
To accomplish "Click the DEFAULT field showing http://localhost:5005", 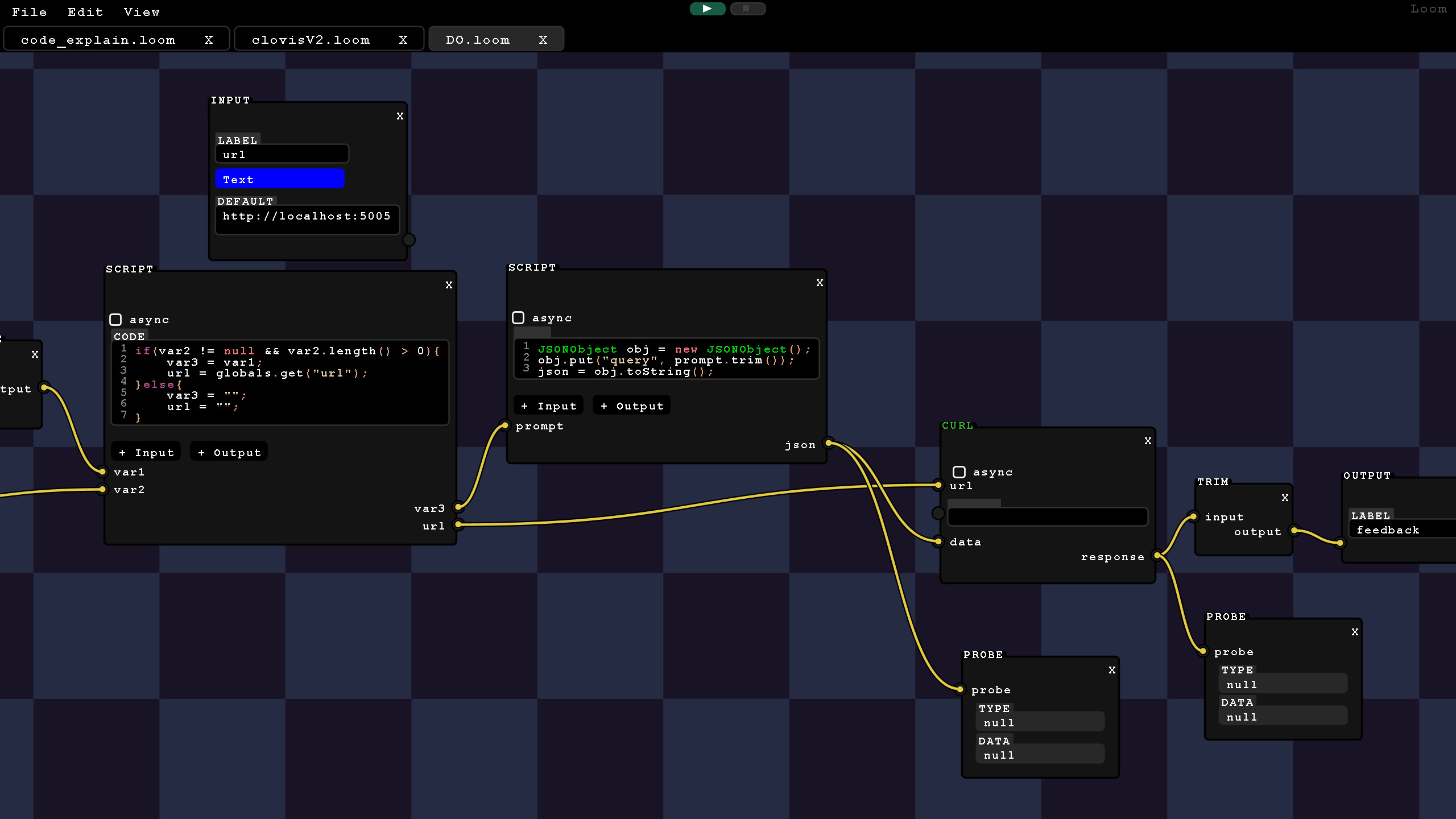I will 307,218.
